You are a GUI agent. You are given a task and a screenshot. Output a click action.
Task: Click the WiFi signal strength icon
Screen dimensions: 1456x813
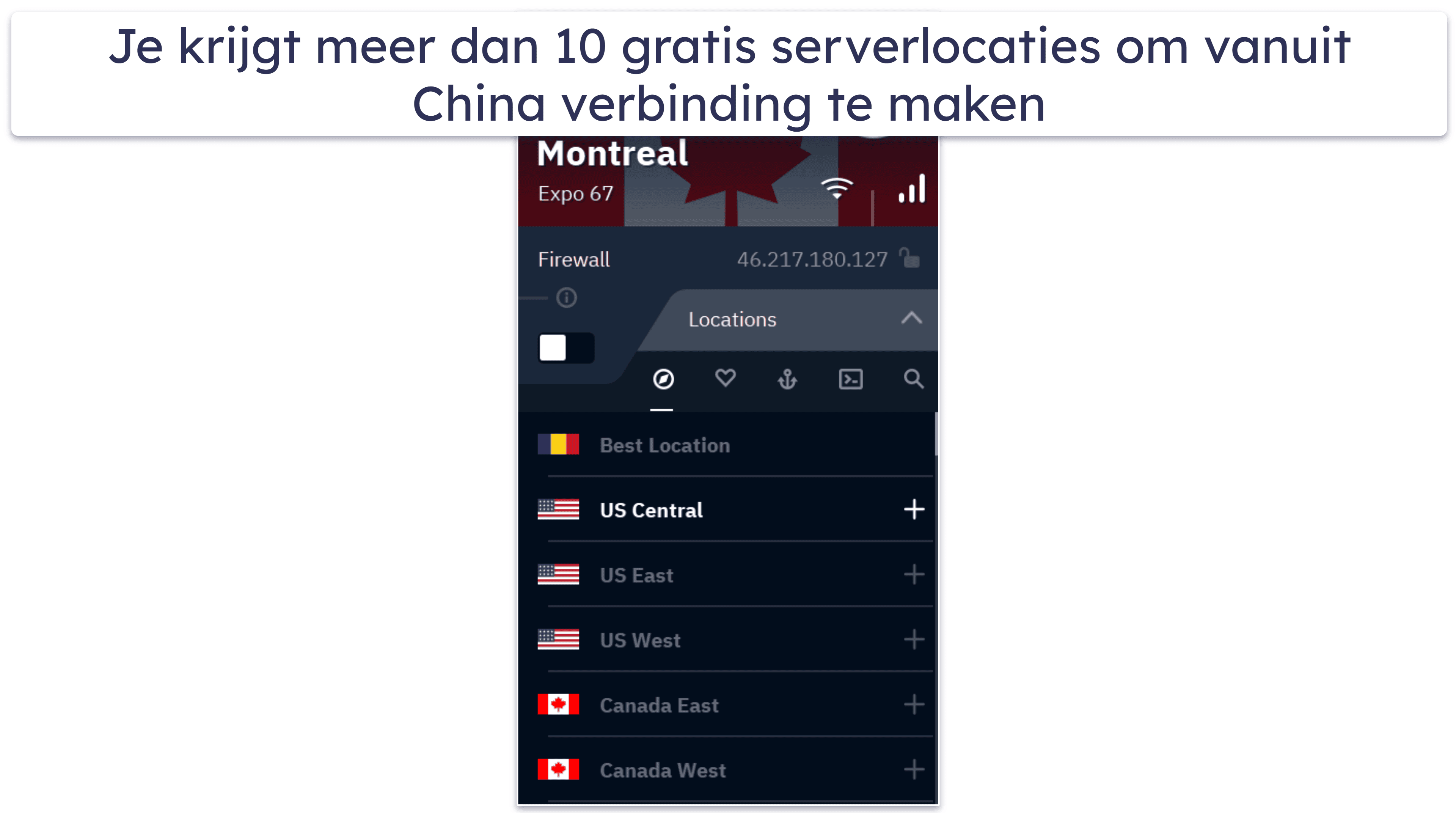[x=839, y=190]
